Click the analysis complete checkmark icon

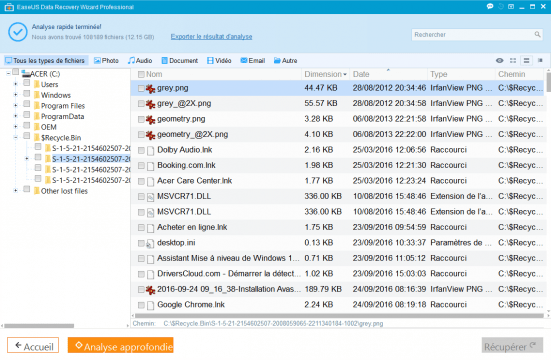pyautogui.click(x=18, y=32)
